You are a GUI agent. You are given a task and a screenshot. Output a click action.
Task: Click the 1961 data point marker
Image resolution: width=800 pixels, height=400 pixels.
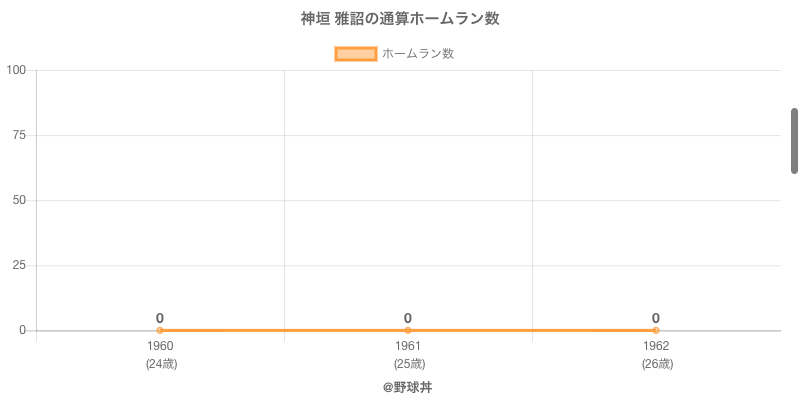[x=408, y=330]
